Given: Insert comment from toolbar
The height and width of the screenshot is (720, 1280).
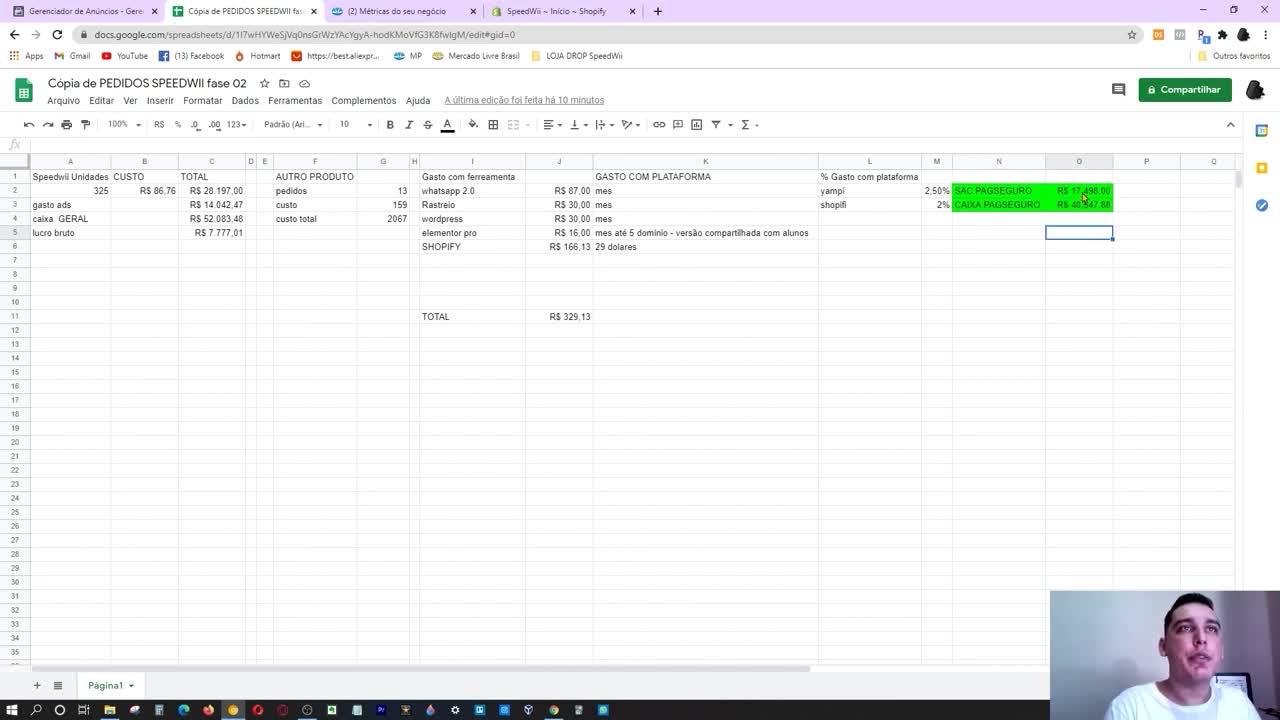Looking at the screenshot, I should [x=678, y=125].
